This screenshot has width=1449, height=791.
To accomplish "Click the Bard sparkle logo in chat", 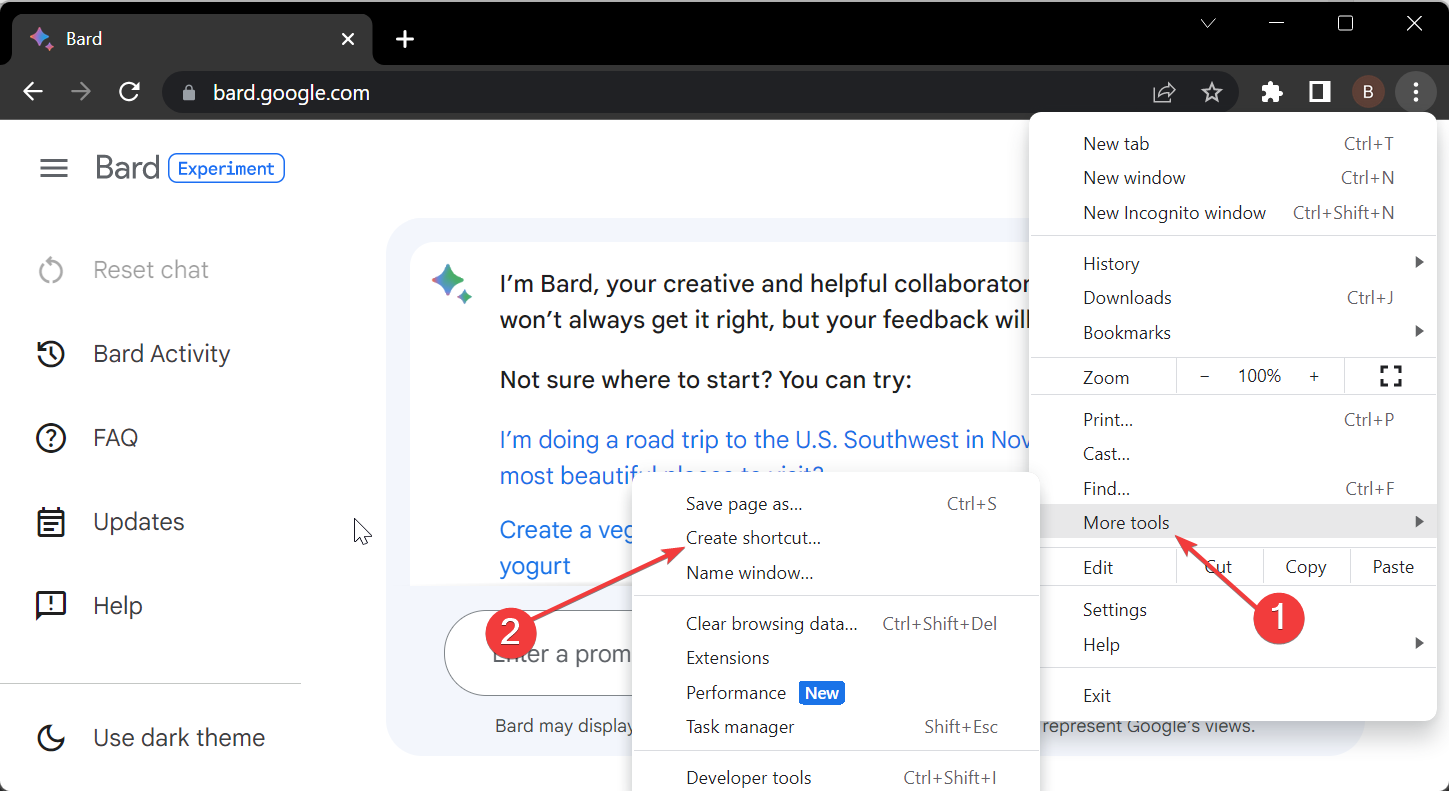I will [452, 284].
